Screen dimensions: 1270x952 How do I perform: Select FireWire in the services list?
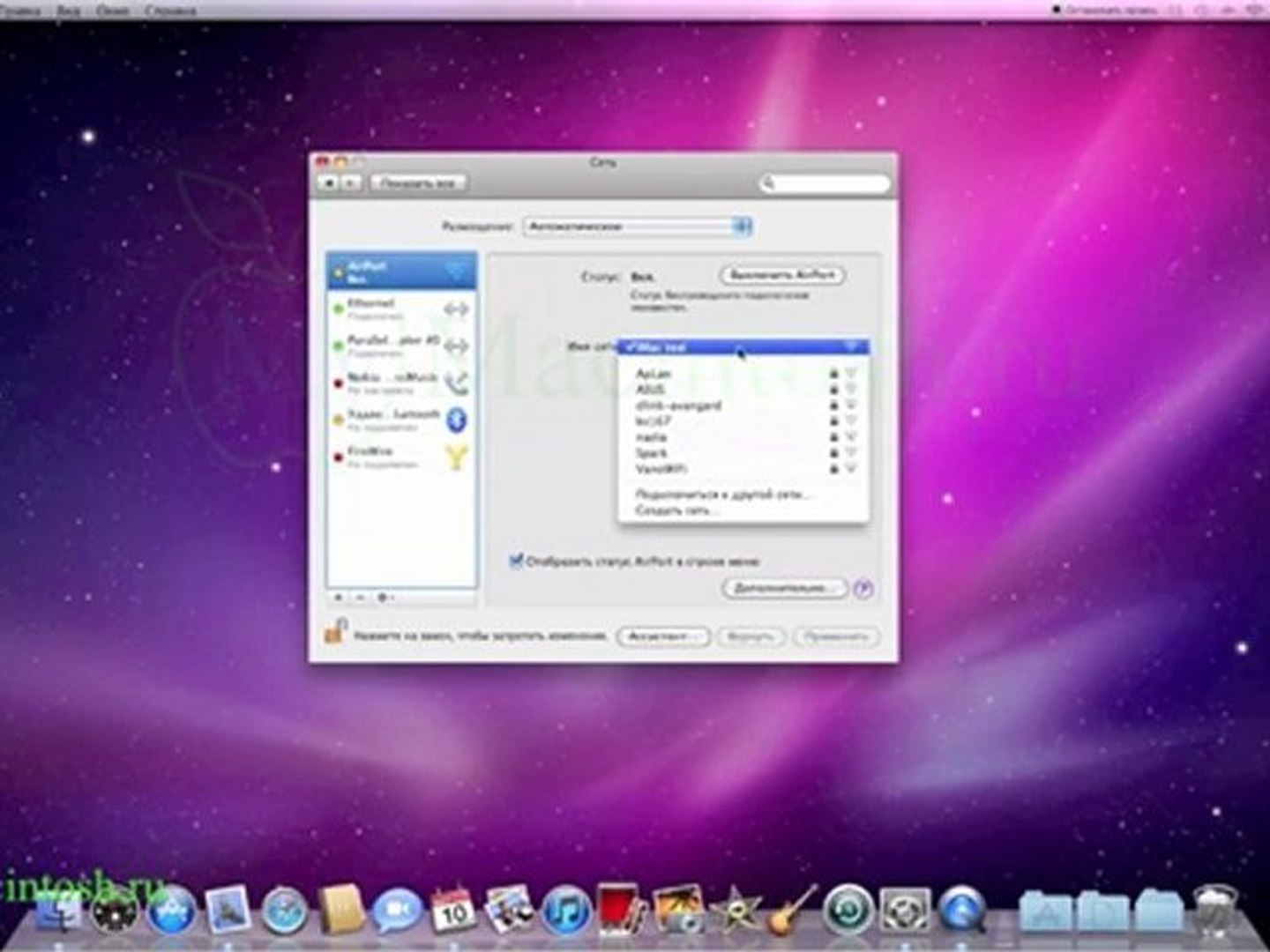point(402,457)
